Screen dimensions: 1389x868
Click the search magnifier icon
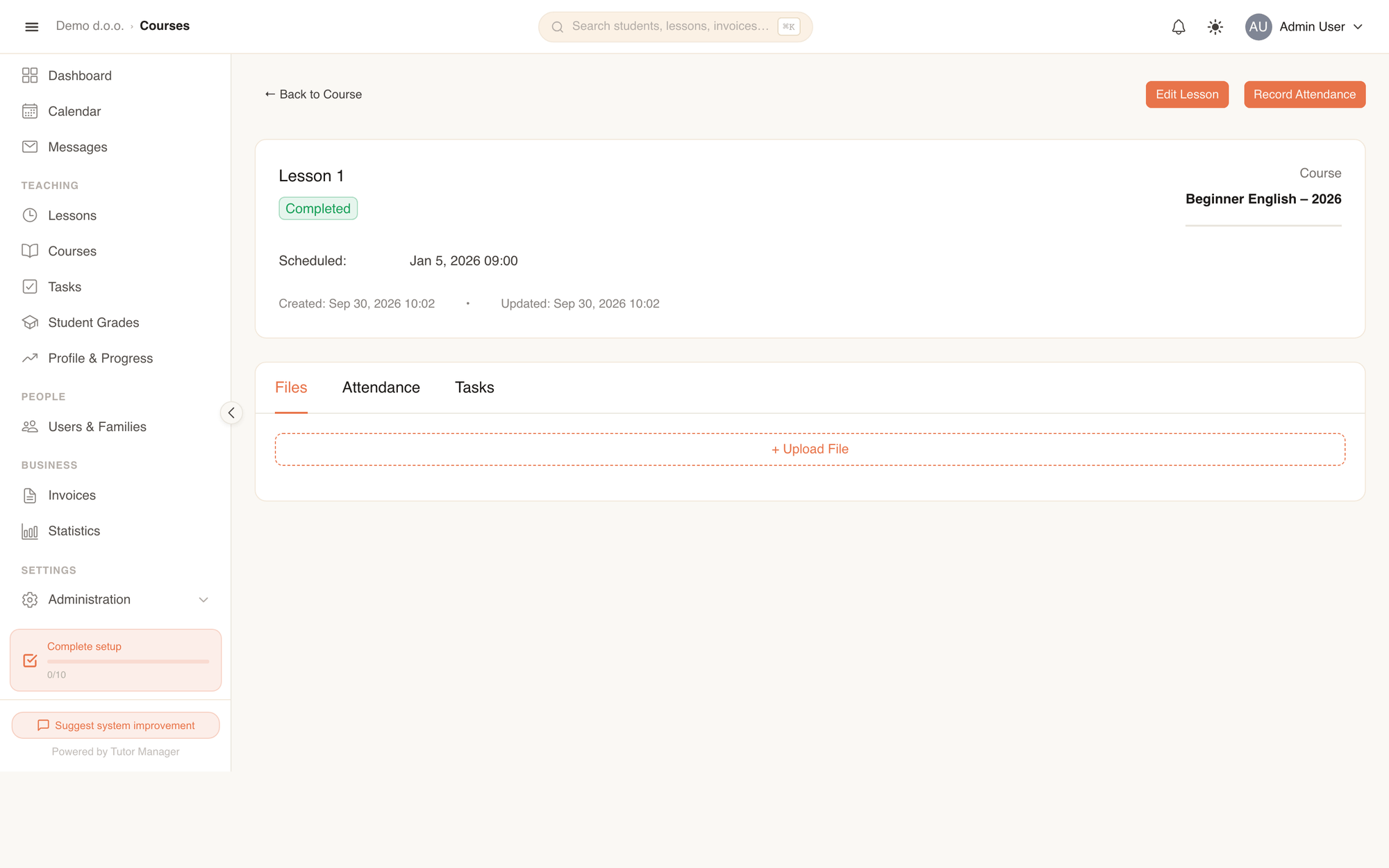[557, 27]
